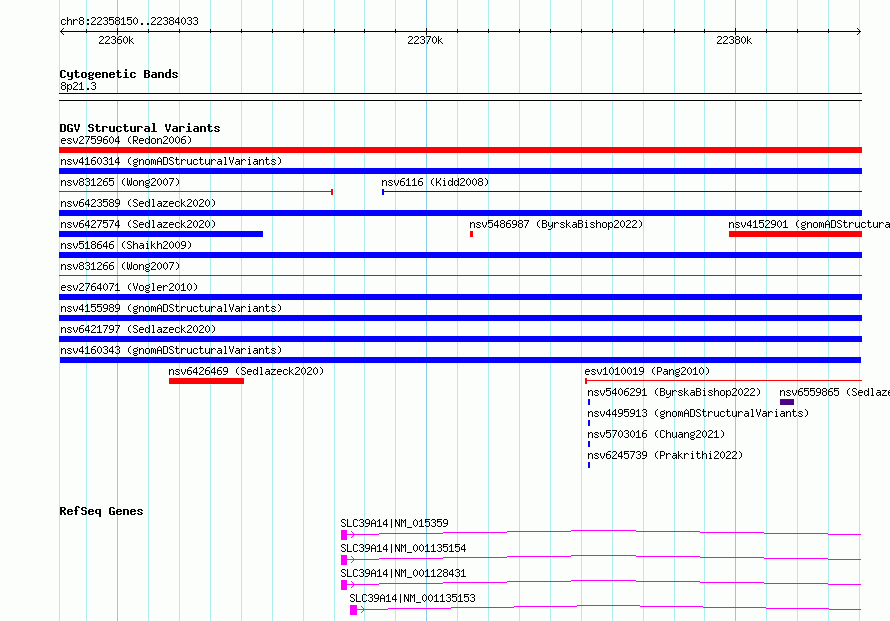Click the purple nsv6559865 variant bar
Viewport: 890px width, 621px height.
(787, 402)
